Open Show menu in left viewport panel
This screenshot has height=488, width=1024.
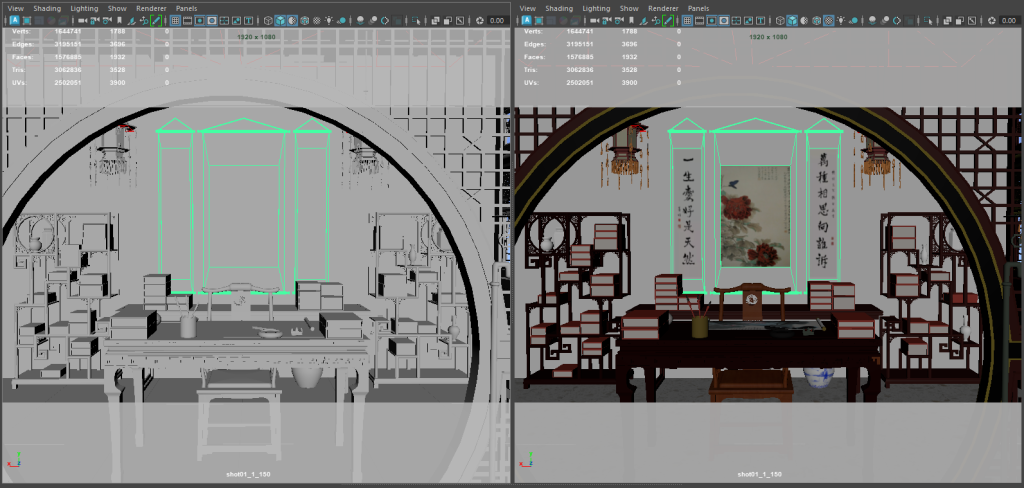pos(117,8)
